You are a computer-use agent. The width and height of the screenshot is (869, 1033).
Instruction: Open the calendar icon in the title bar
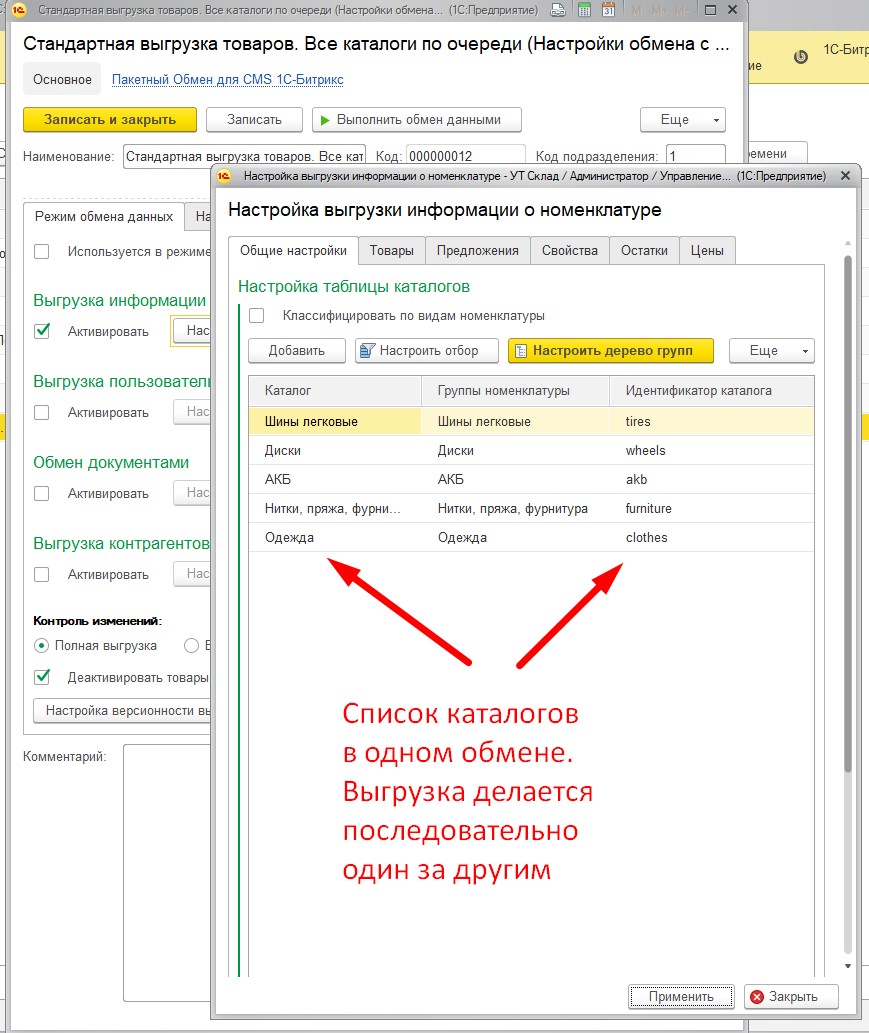[609, 10]
